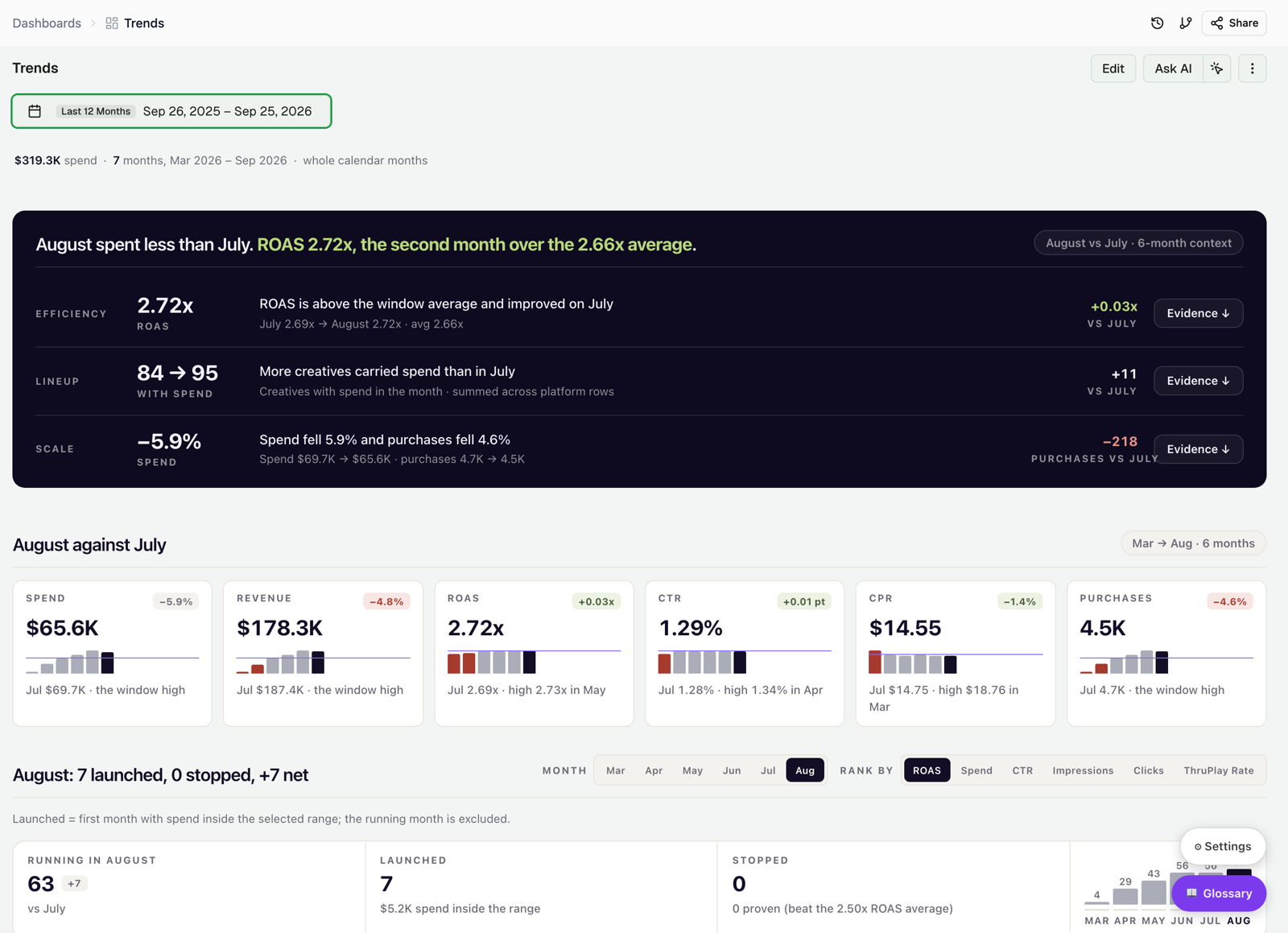This screenshot has height=933, width=1288.
Task: Expand Evidence for the Lineup row
Action: [1198, 381]
